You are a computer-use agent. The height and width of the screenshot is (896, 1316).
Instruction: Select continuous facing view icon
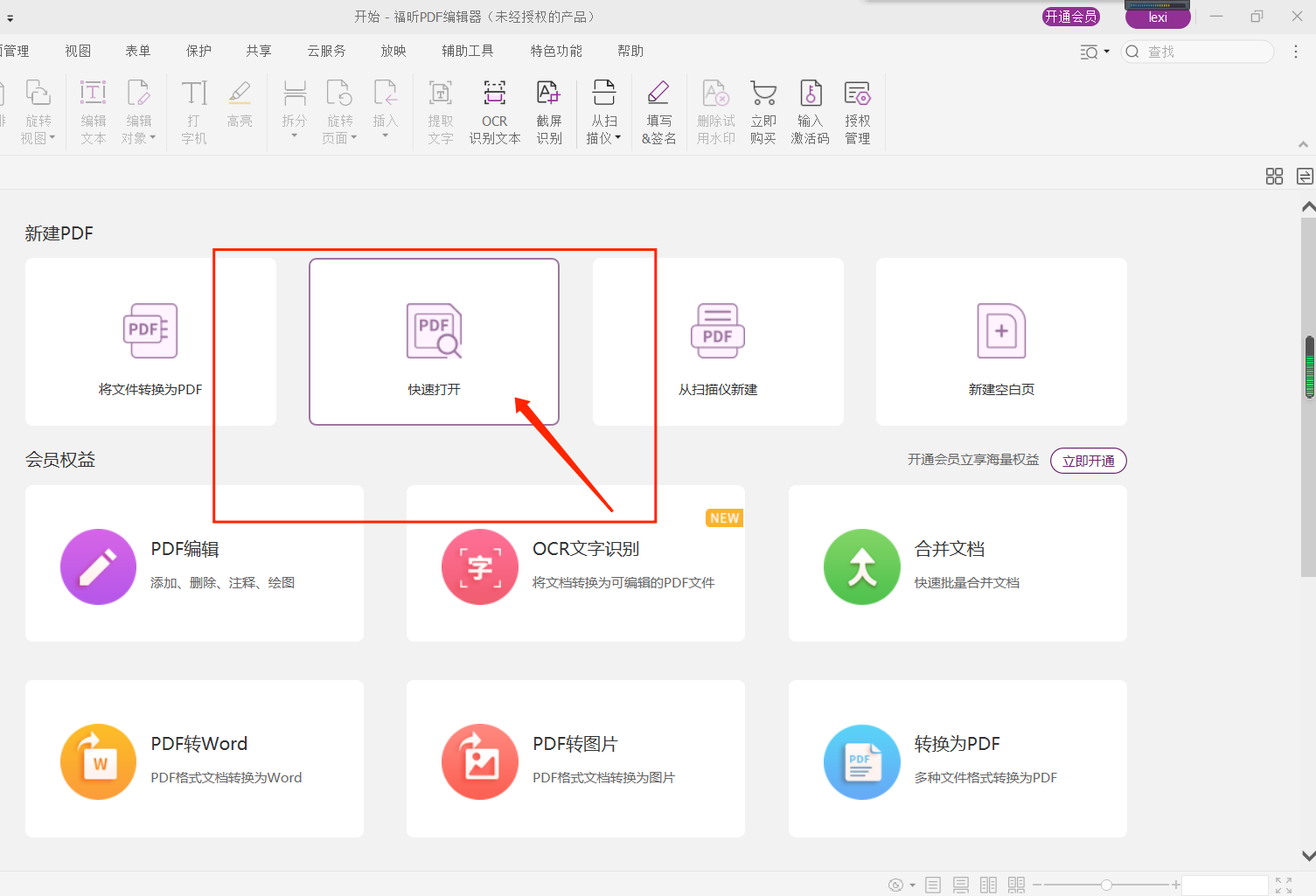[1016, 885]
